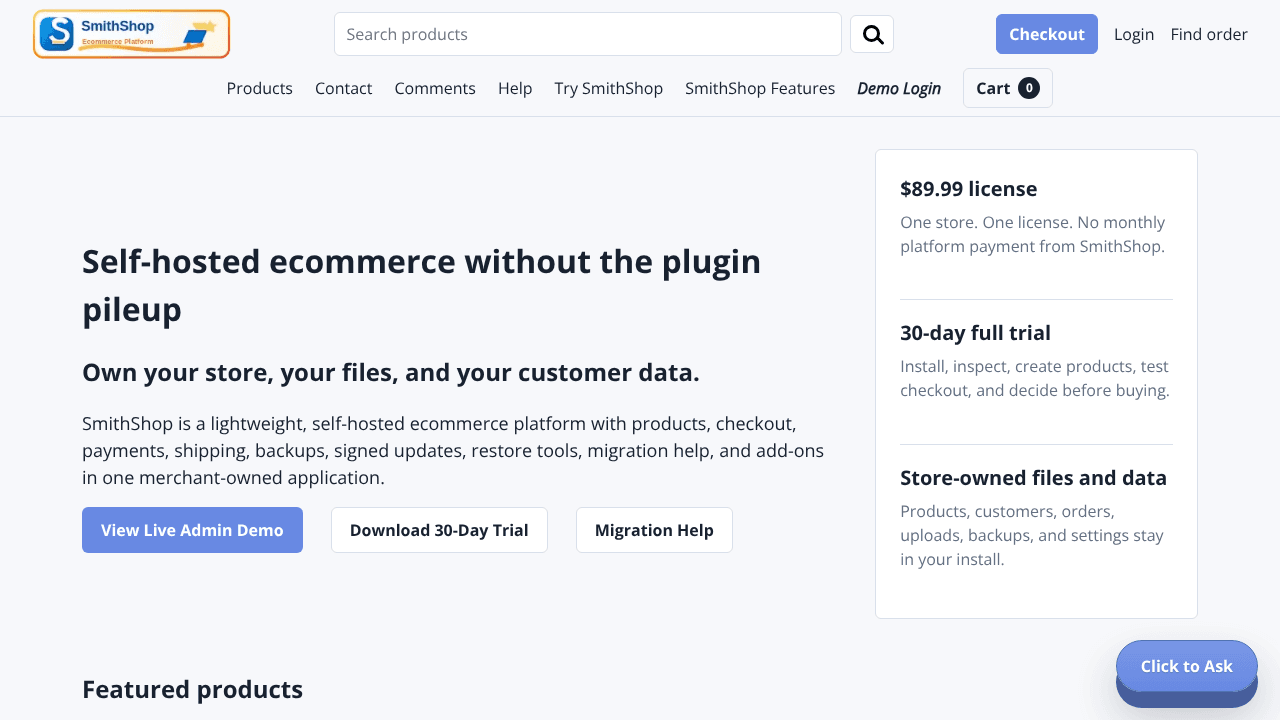Open the Comments page
The width and height of the screenshot is (1280, 720).
(435, 88)
